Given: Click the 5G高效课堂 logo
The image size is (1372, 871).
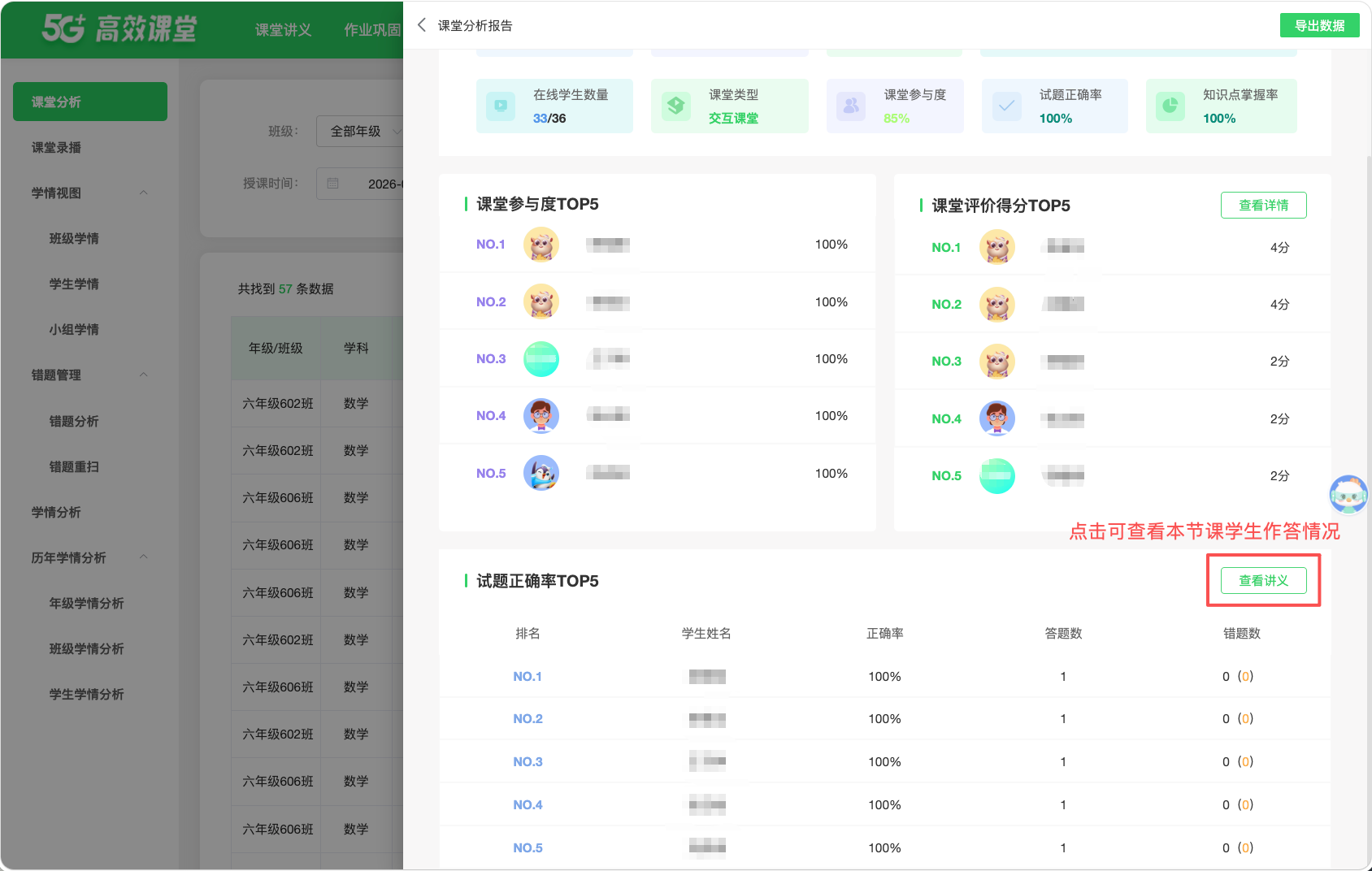Looking at the screenshot, I should click(x=119, y=29).
